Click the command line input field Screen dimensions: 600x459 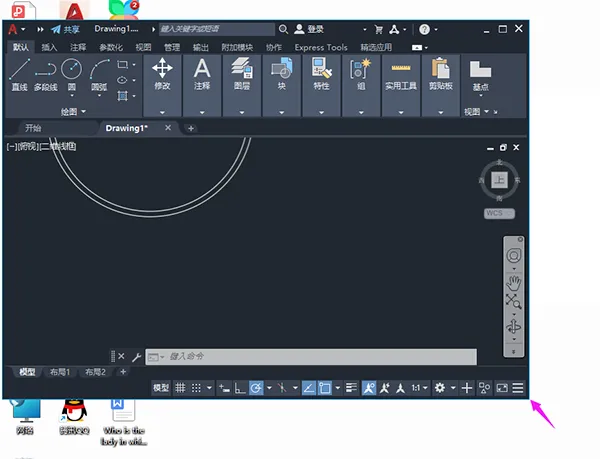coord(311,357)
